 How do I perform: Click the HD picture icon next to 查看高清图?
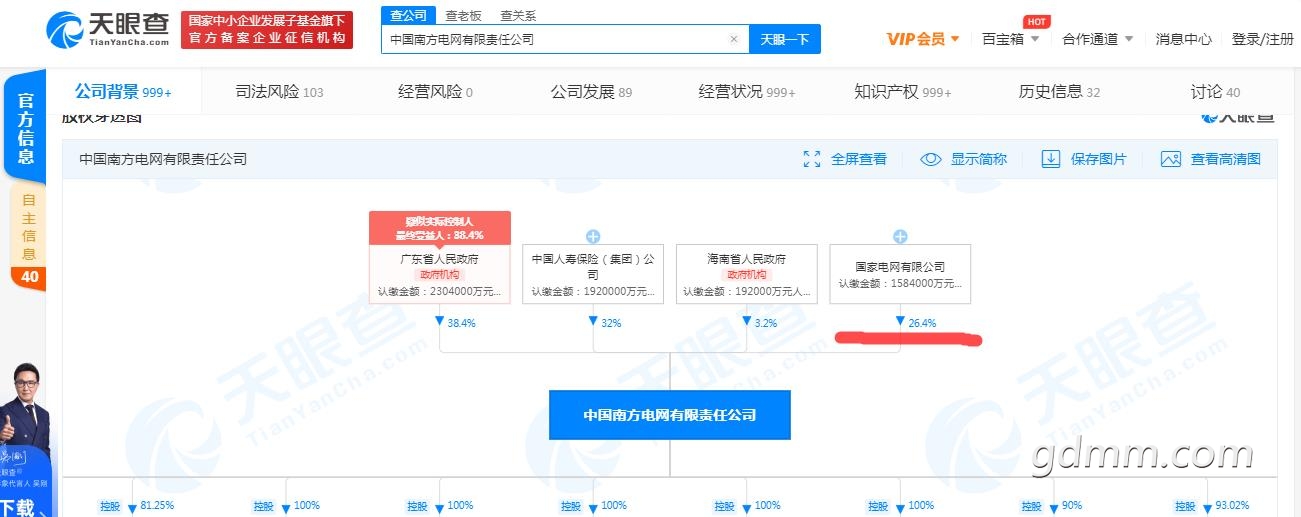click(1171, 159)
